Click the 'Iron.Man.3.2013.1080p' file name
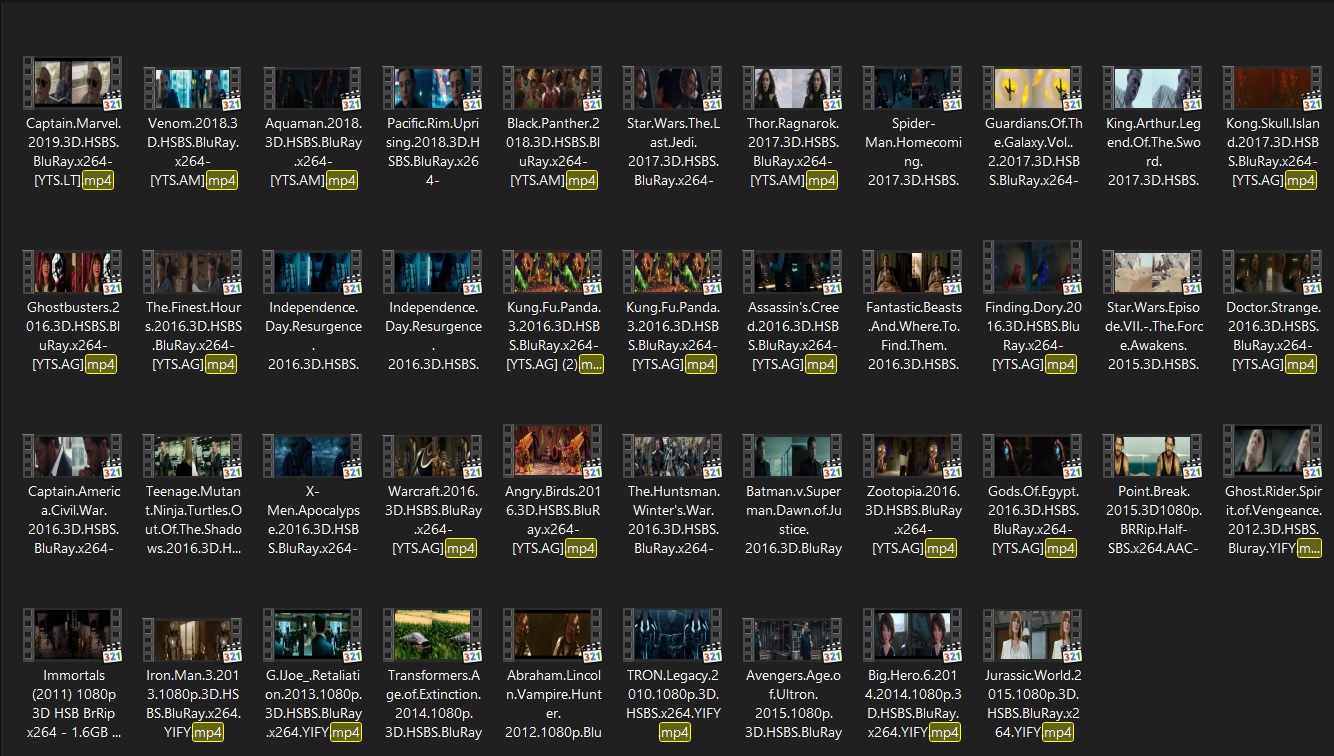This screenshot has height=756, width=1334. [x=192, y=703]
